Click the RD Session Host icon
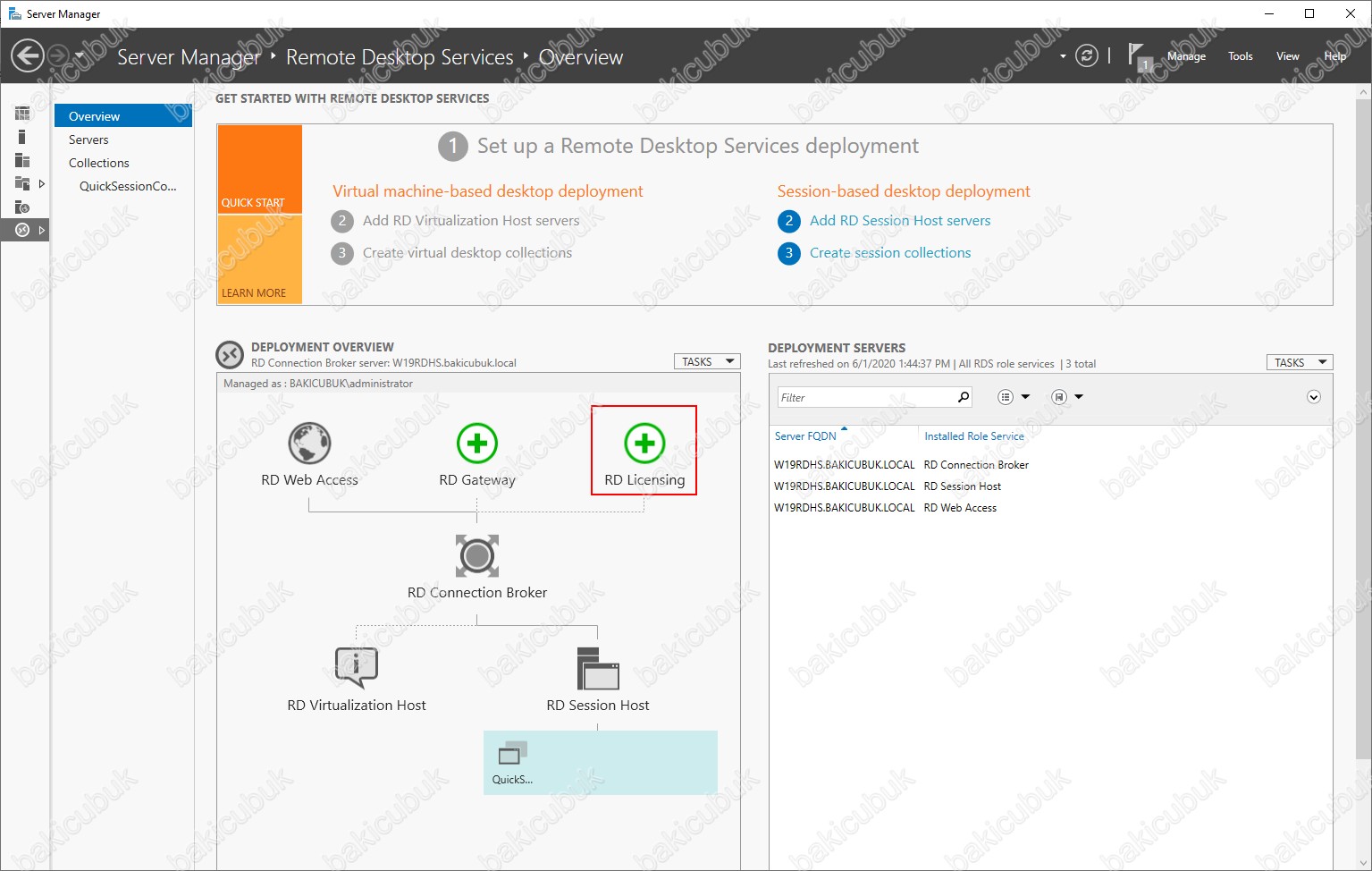The image size is (1372, 871). click(x=598, y=669)
